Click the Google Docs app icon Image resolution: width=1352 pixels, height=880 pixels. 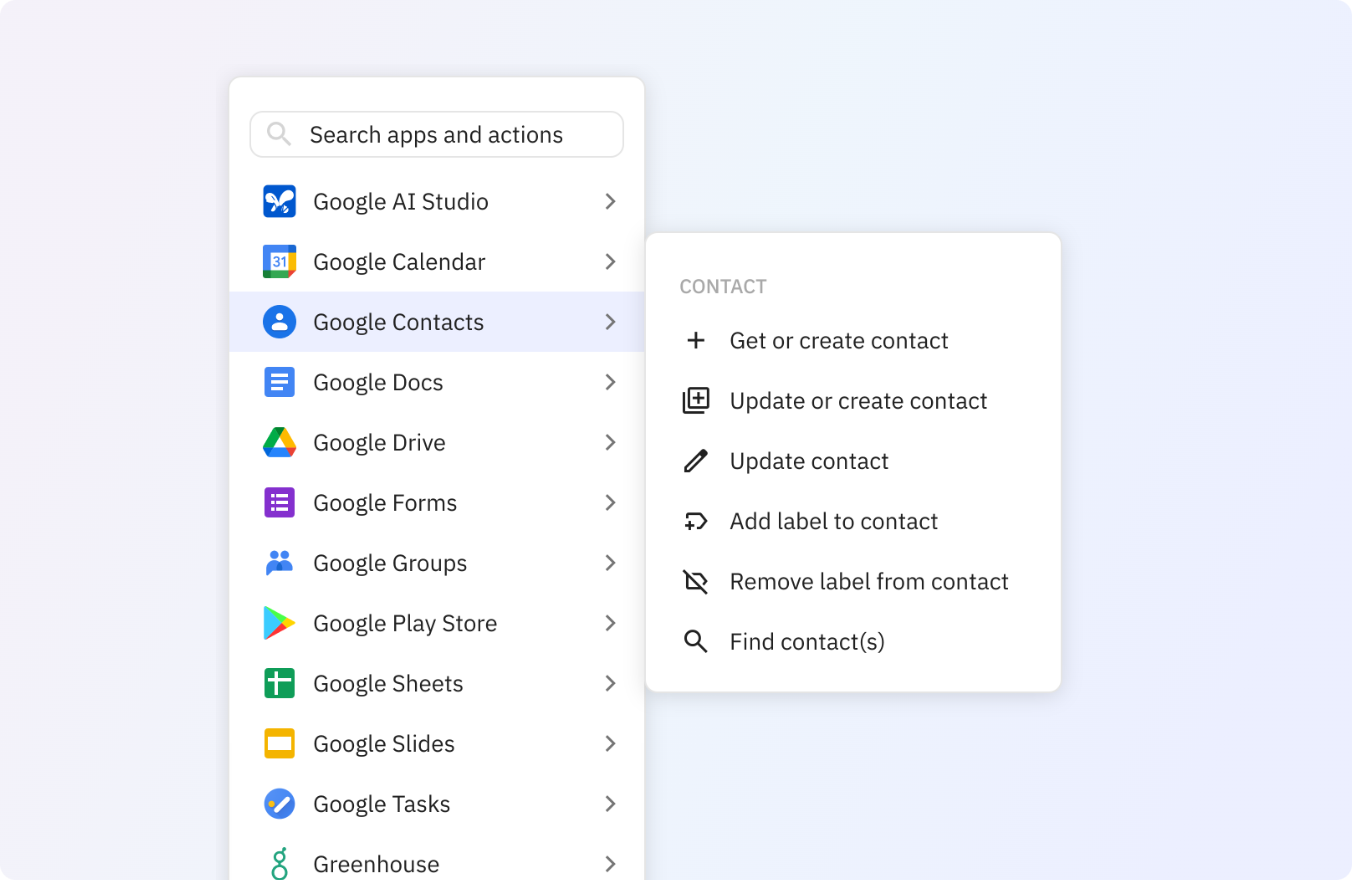(279, 382)
